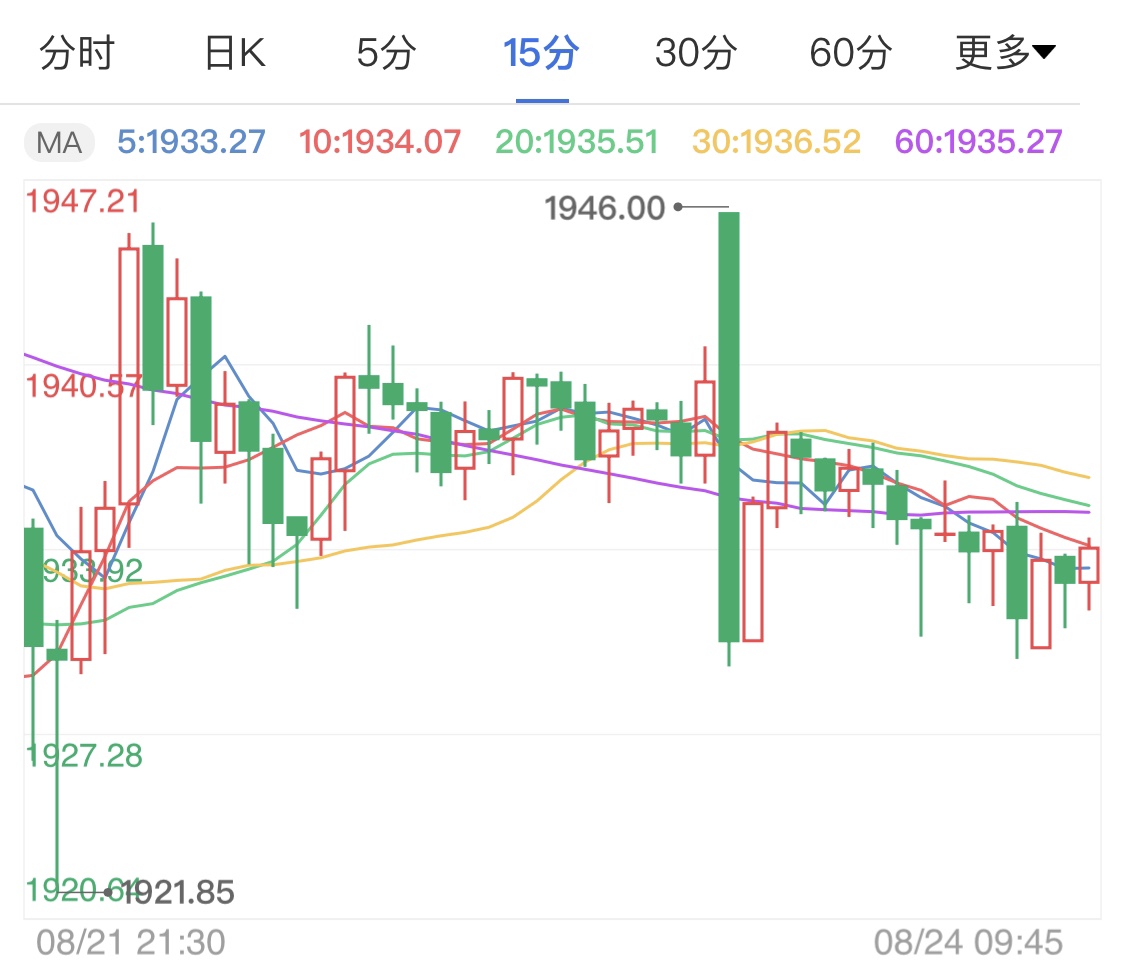This screenshot has width=1125, height=971.
Task: Click the last red candle at right edge
Action: (1088, 565)
